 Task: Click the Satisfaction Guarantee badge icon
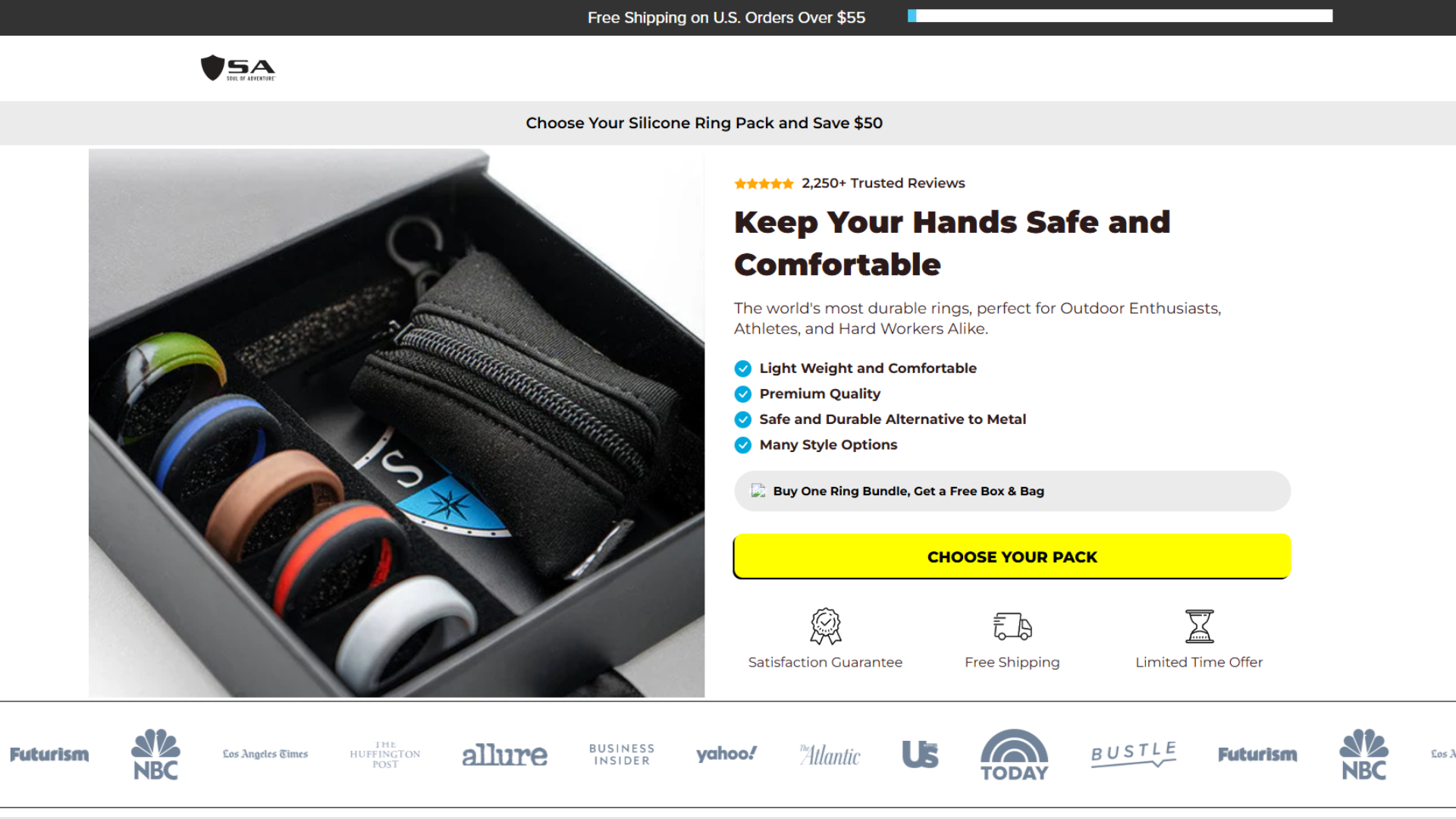825,626
